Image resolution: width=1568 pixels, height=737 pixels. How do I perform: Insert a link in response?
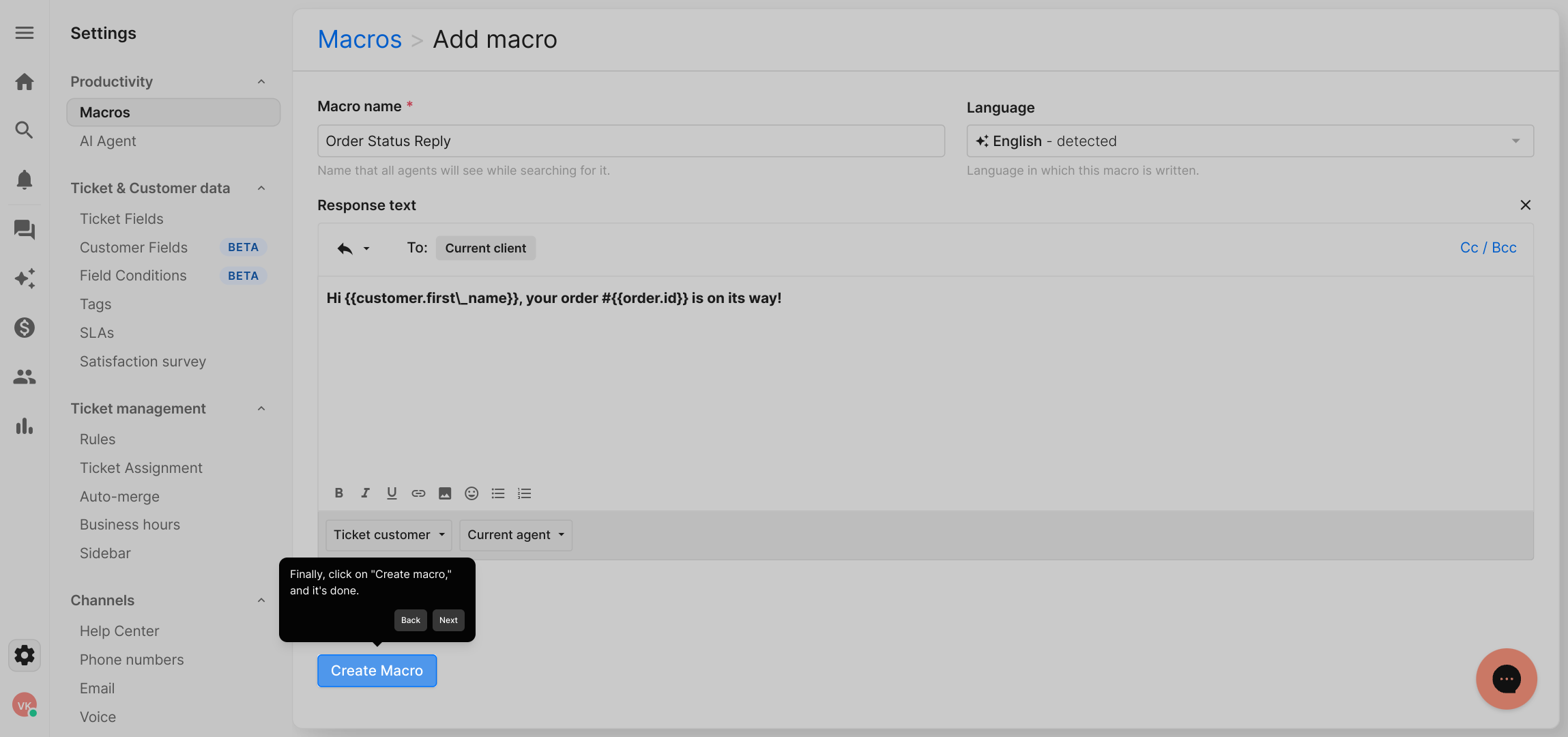tap(418, 493)
